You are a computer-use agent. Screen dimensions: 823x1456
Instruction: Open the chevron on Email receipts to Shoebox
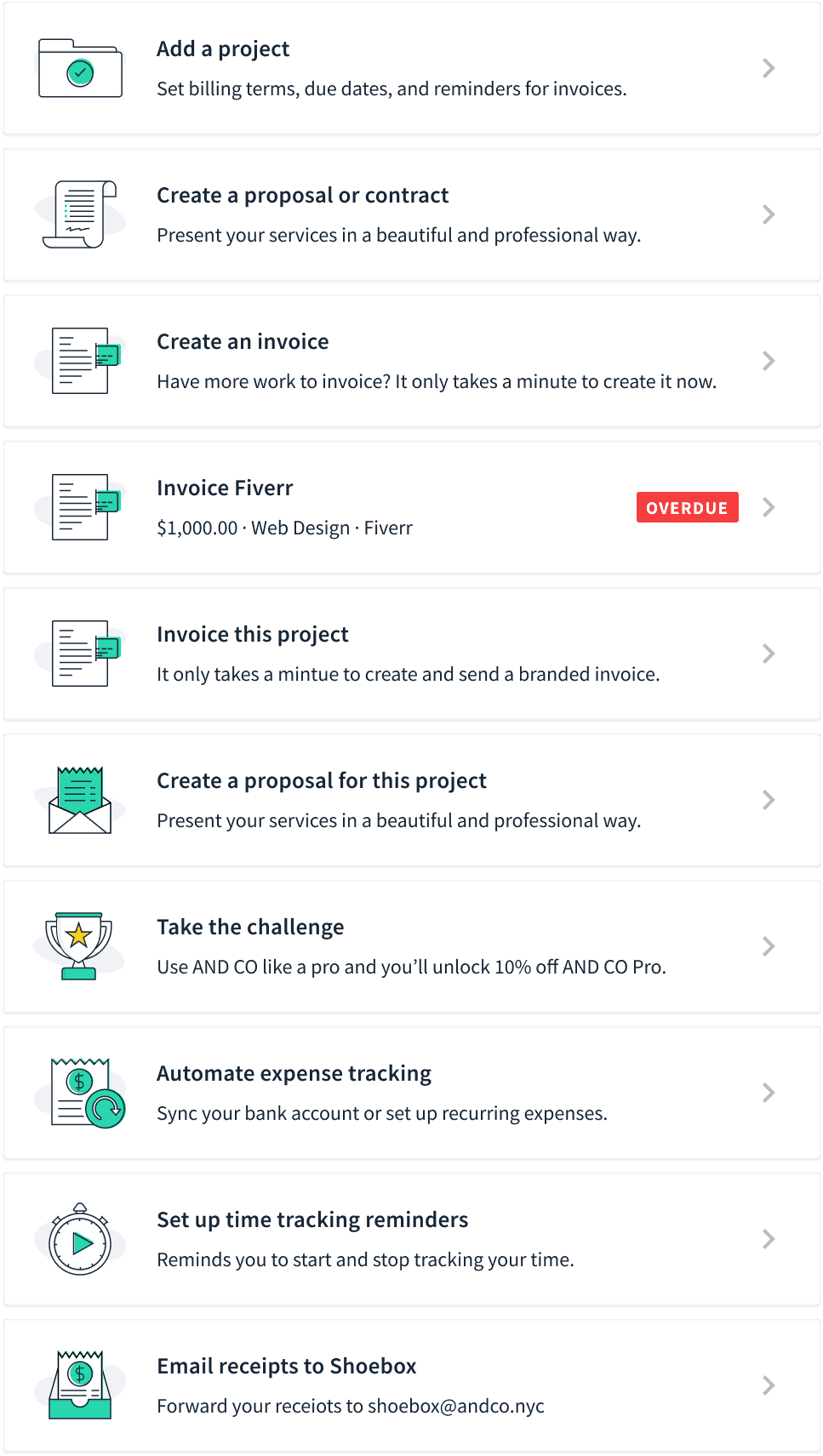point(769,1385)
